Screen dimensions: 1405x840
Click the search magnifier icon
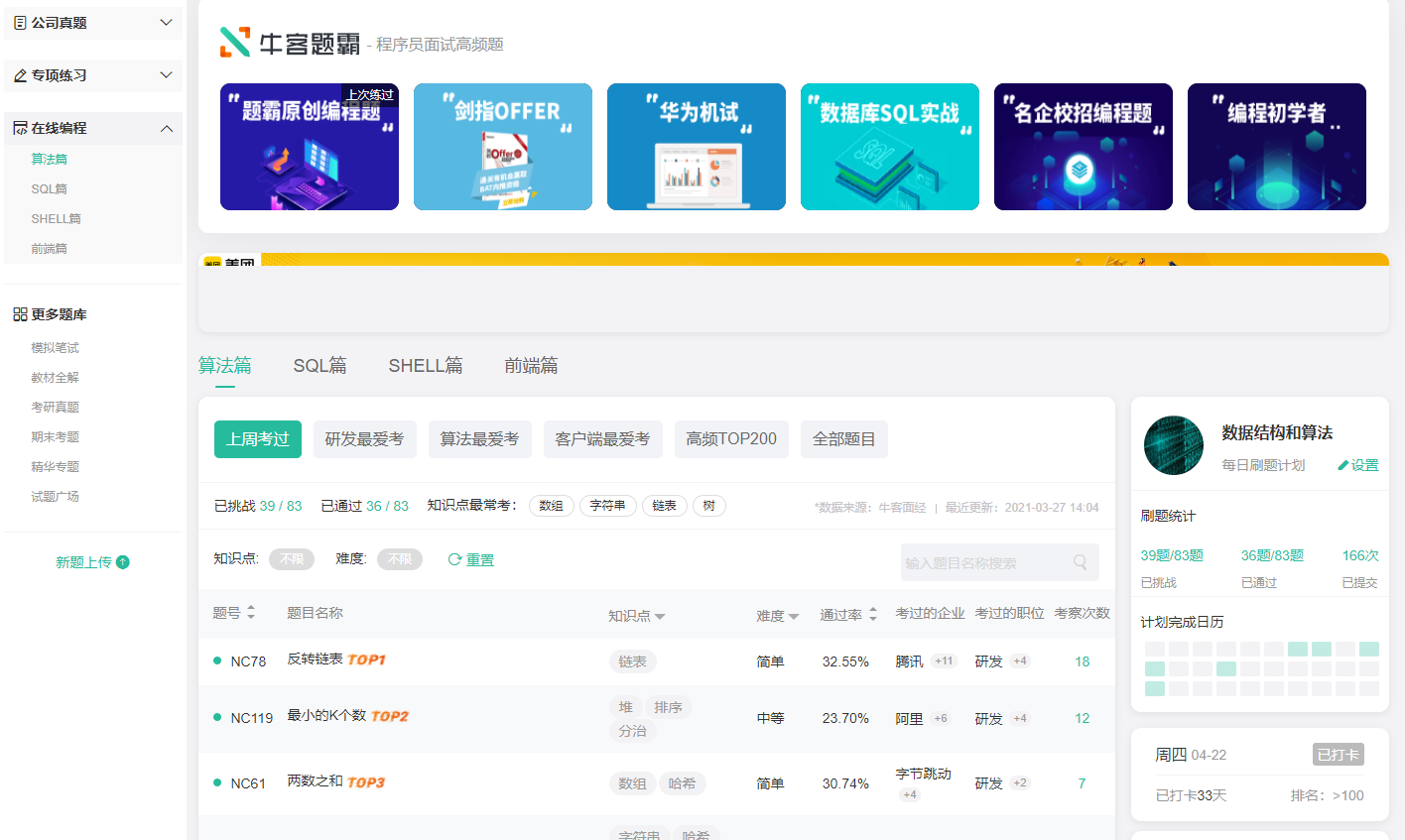point(1080,562)
